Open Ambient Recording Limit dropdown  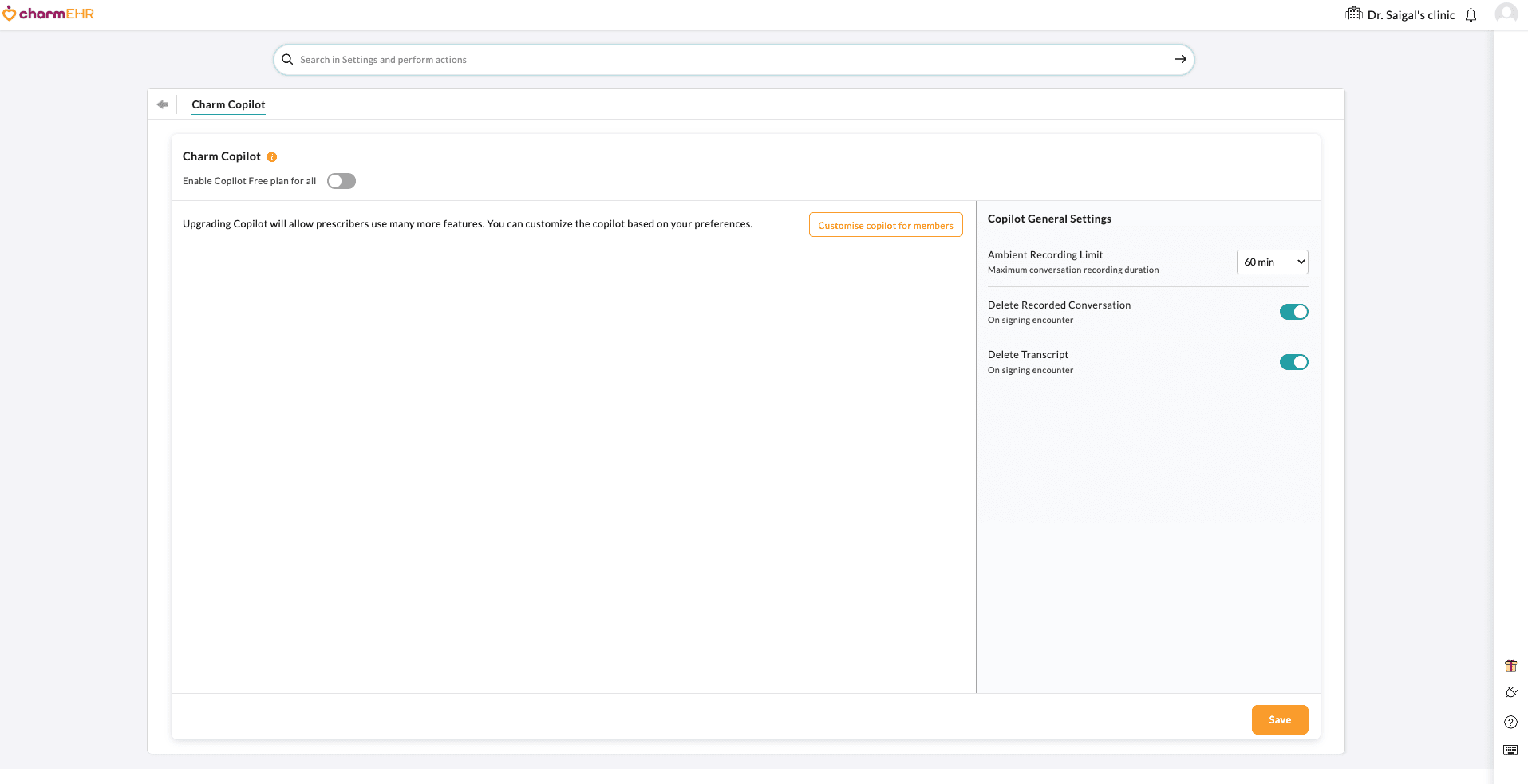point(1272,262)
